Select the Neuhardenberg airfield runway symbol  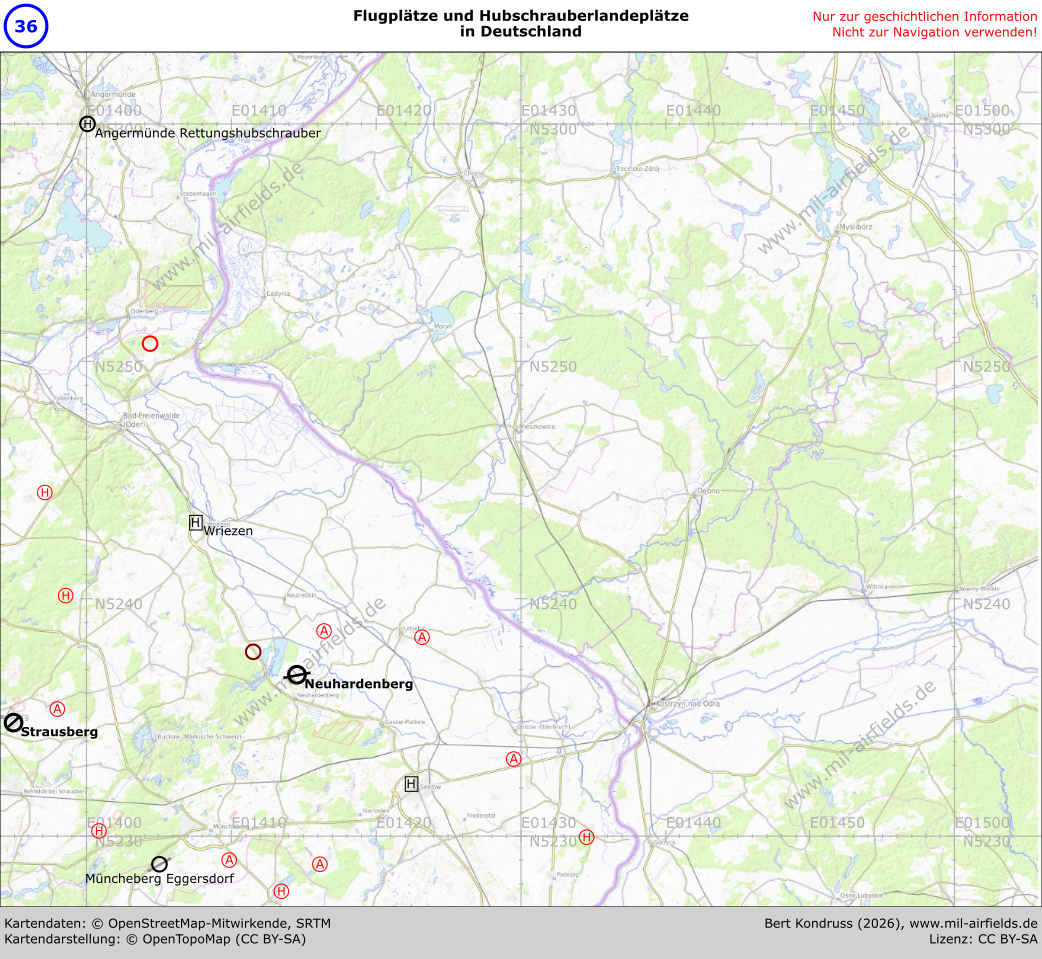(x=296, y=675)
